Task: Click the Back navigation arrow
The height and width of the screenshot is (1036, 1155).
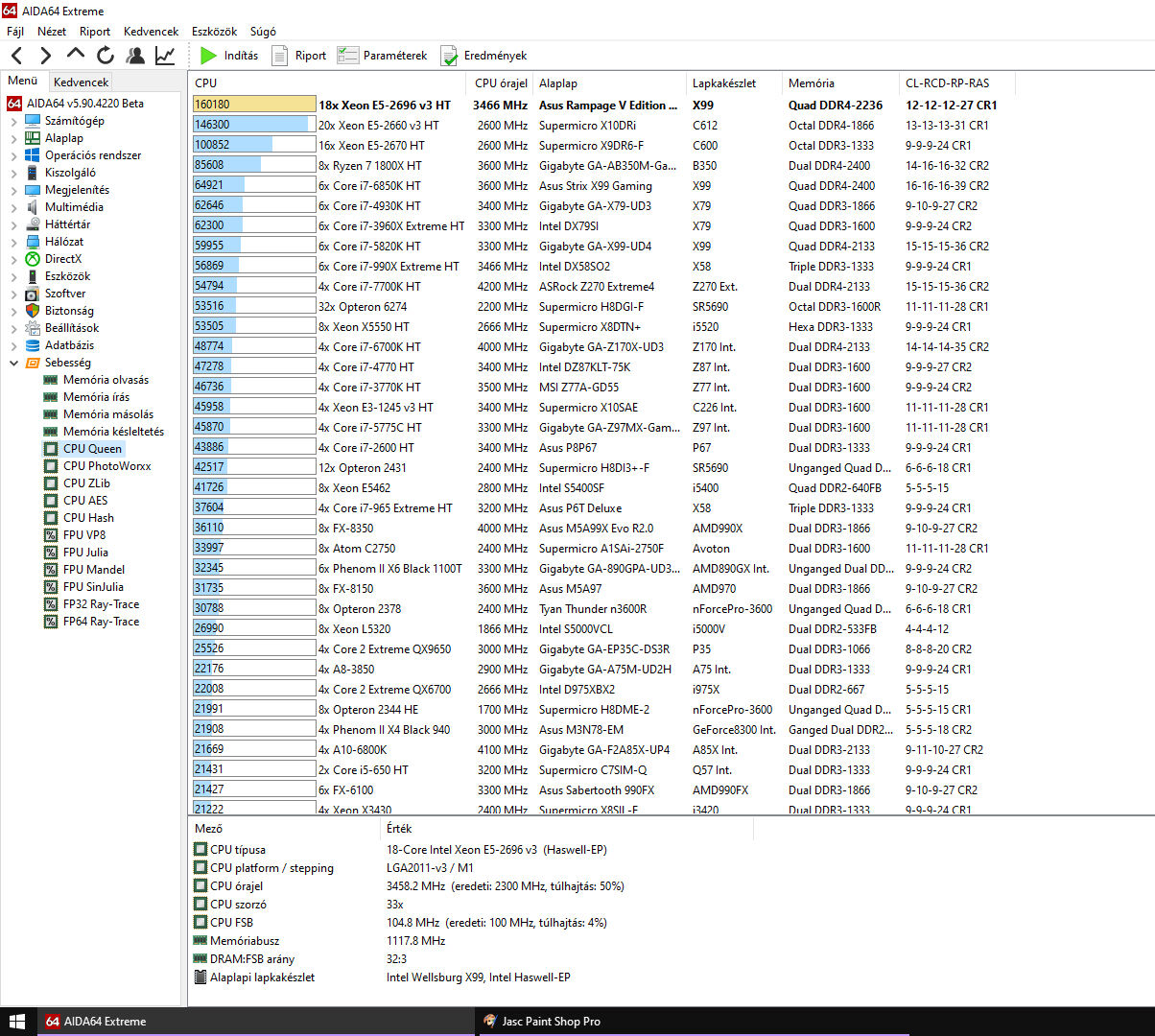Action: pyautogui.click(x=16, y=56)
